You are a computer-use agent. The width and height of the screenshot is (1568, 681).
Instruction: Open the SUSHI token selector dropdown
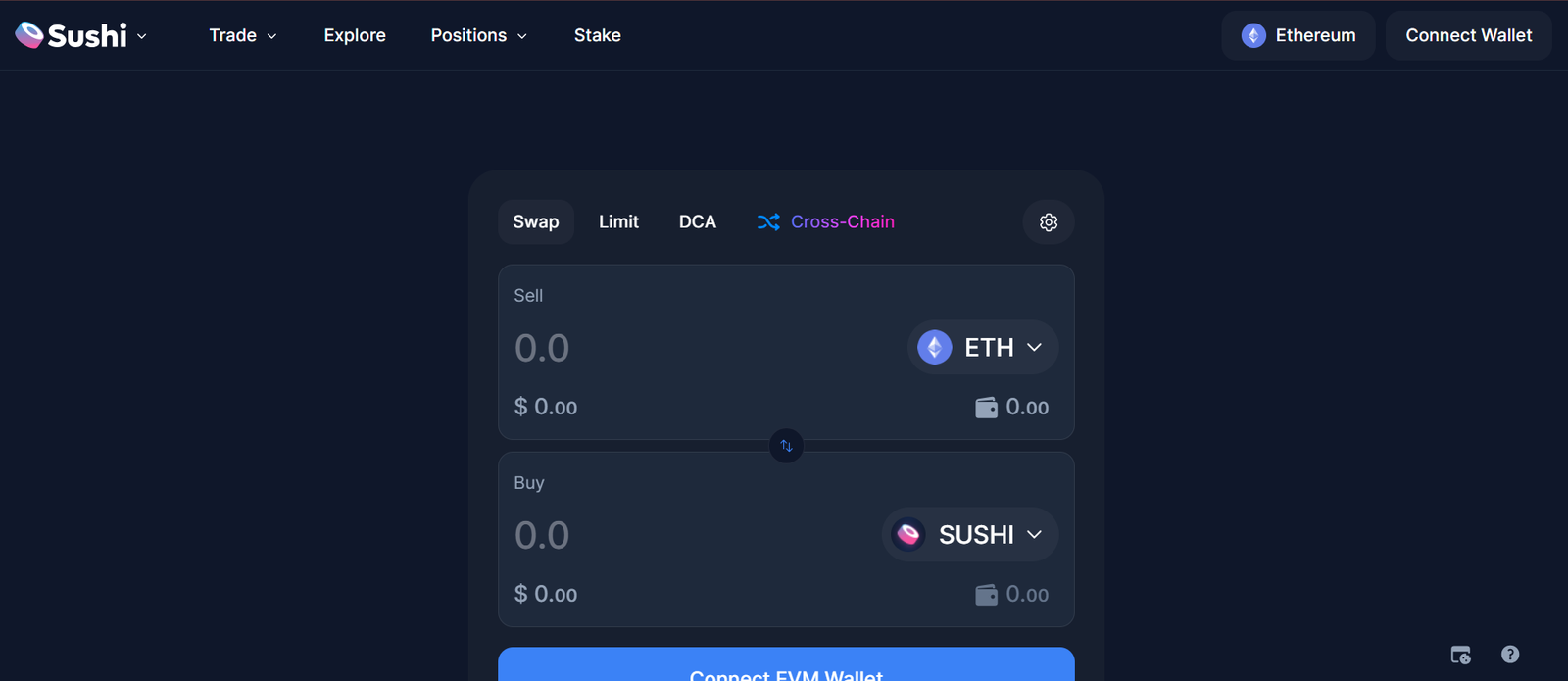[x=969, y=535]
